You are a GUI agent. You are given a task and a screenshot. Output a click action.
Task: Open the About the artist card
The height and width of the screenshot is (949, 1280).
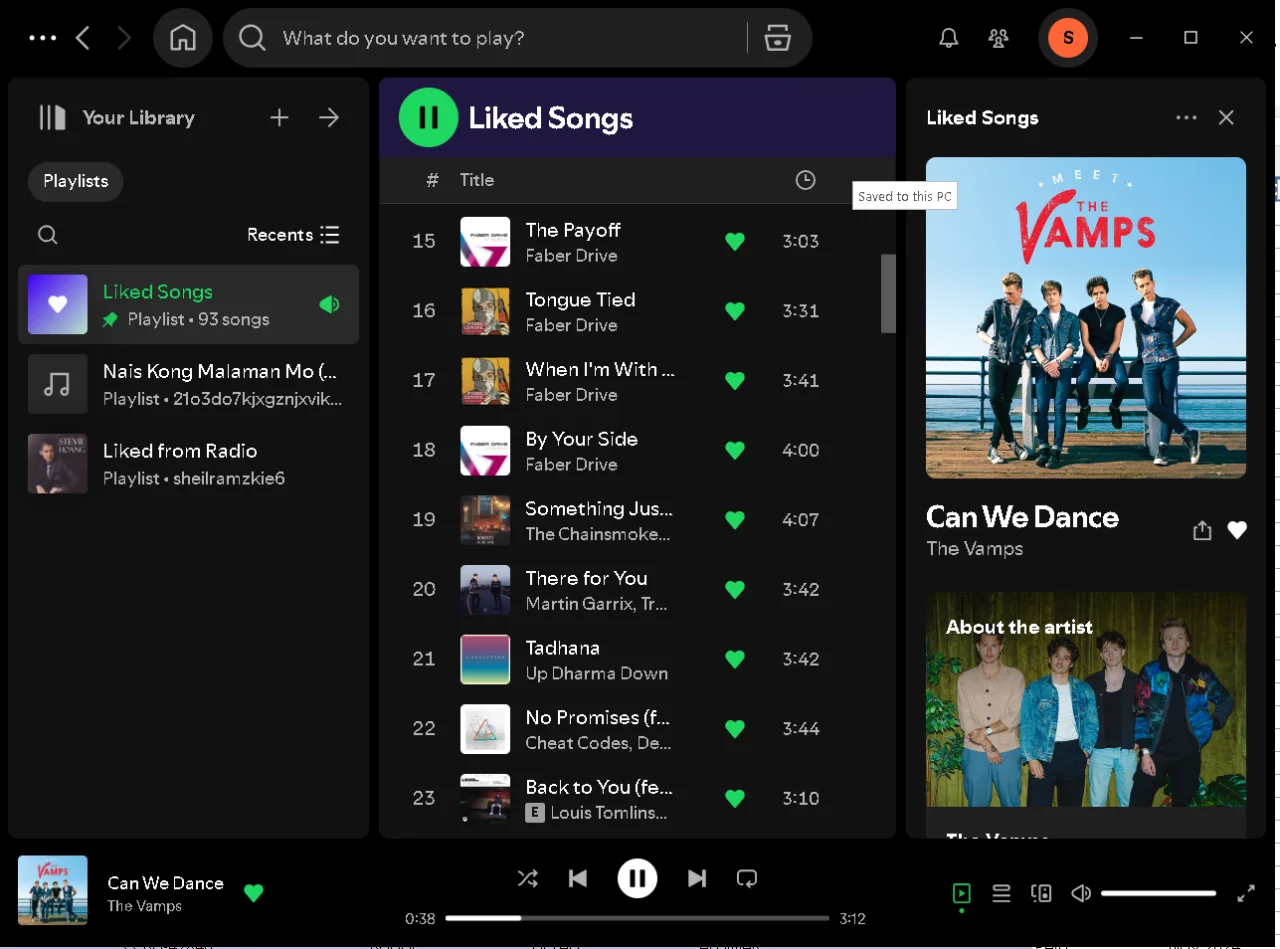coord(1086,714)
